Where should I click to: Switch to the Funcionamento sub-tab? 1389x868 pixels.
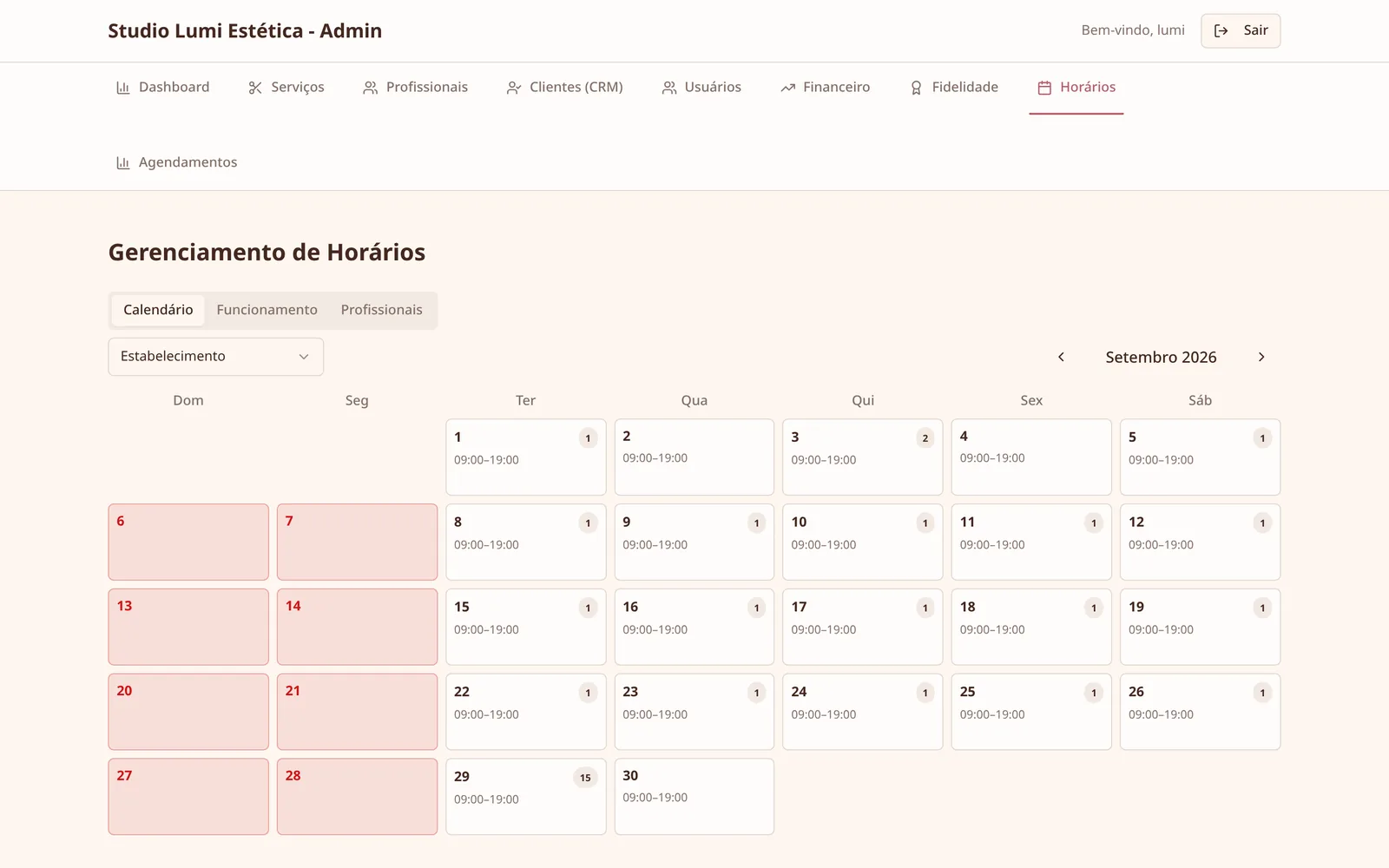[267, 310]
